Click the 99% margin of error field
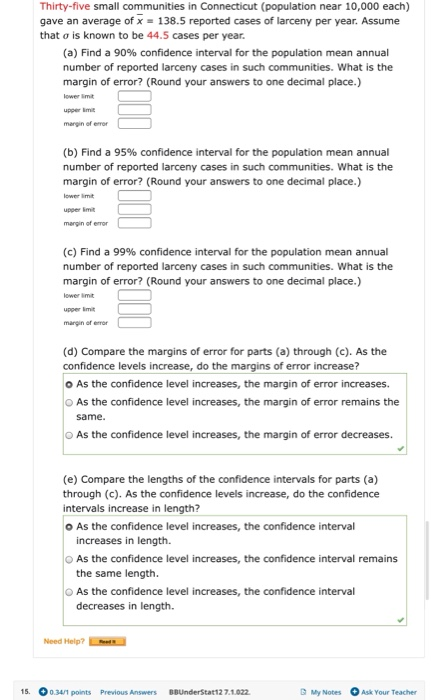 pyautogui.click(x=134, y=322)
